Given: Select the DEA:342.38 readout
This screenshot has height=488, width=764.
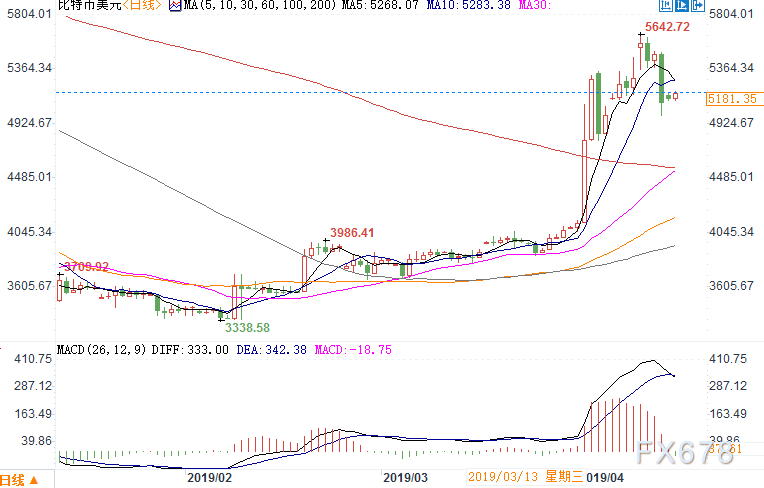Looking at the screenshot, I should coord(271,350).
